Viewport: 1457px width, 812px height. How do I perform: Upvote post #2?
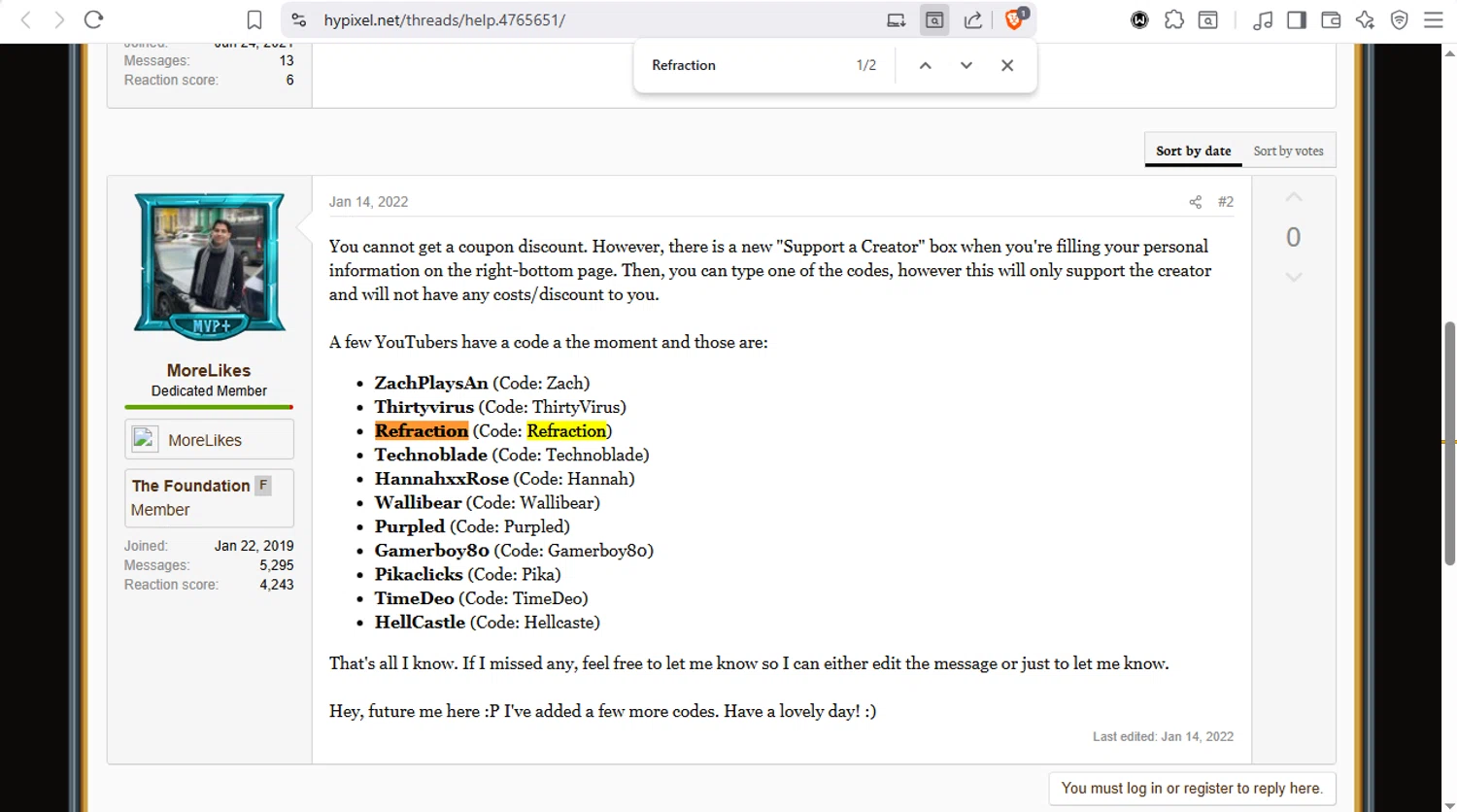coord(1293,197)
